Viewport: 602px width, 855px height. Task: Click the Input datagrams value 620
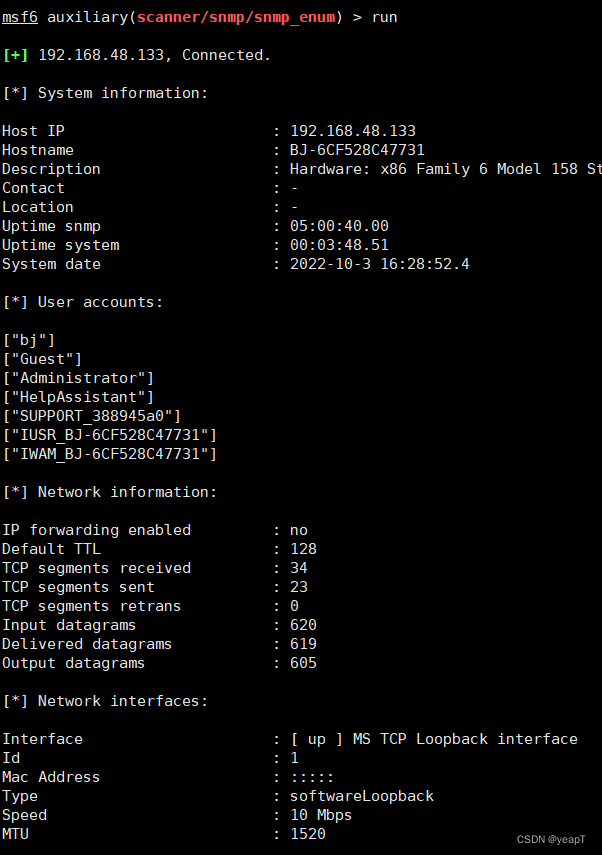tap(303, 625)
